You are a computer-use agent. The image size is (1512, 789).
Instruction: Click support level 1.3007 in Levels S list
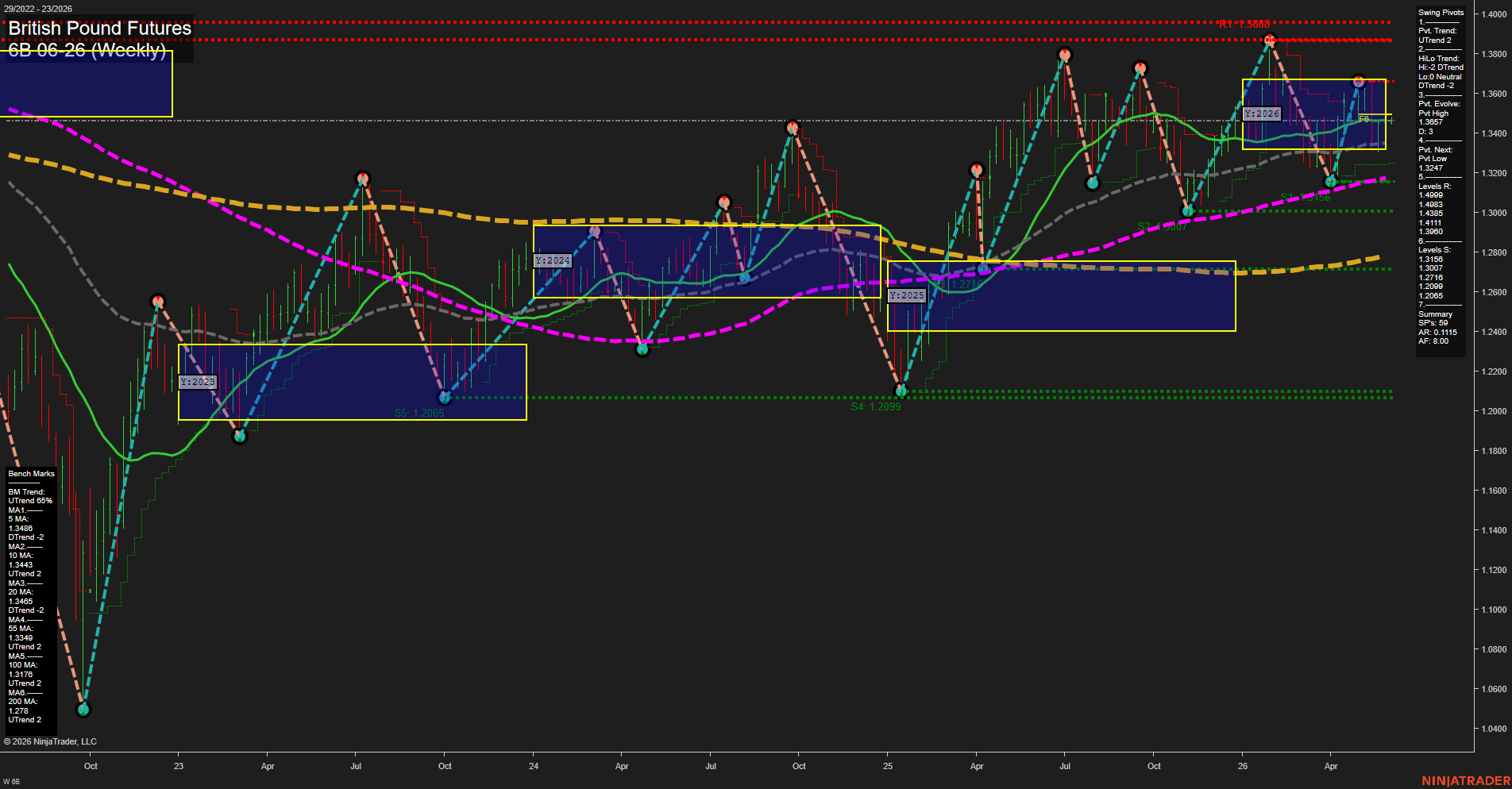[x=1431, y=268]
